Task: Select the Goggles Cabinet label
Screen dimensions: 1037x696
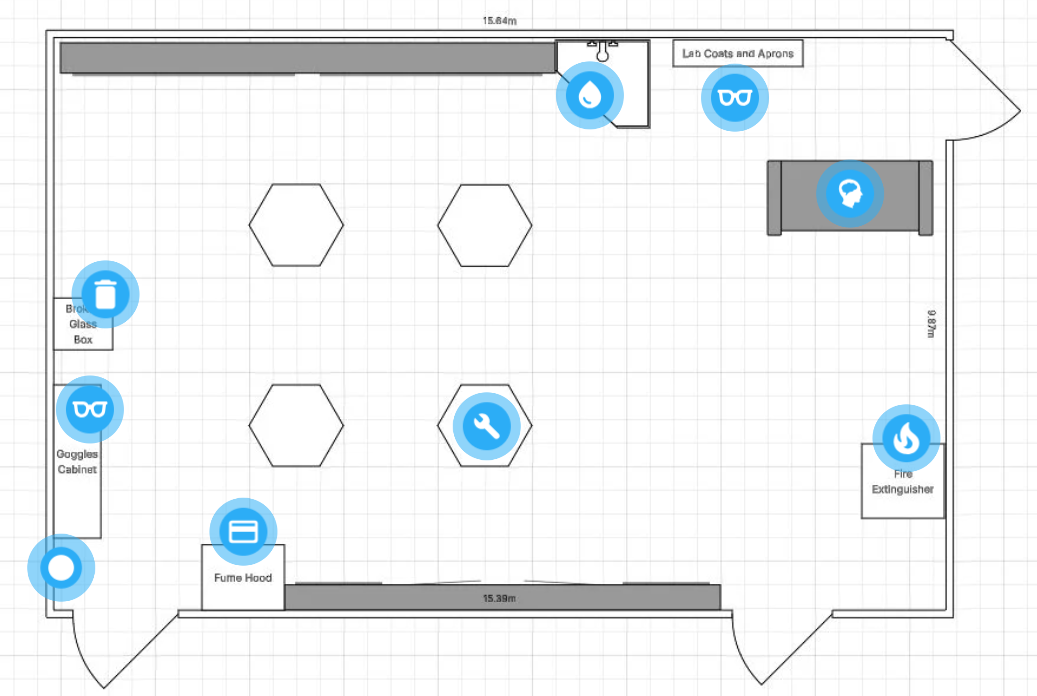Action: point(77,462)
